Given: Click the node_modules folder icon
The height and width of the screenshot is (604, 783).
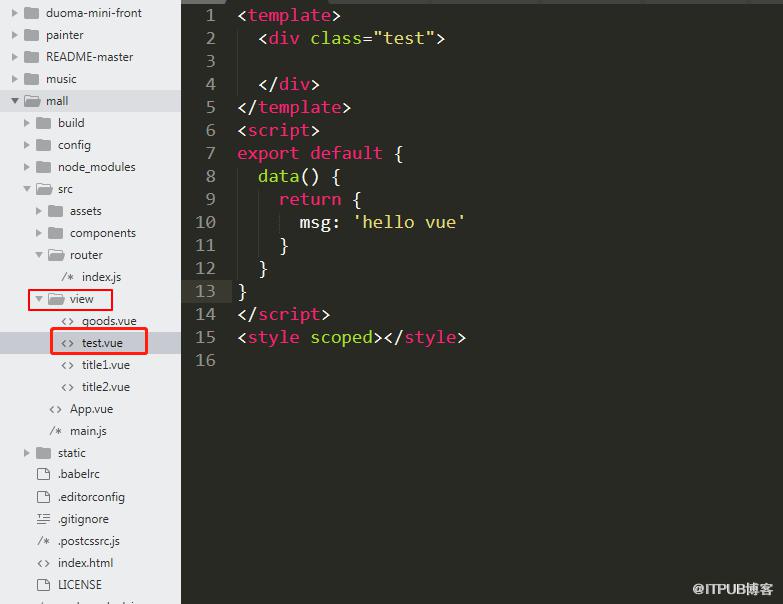Looking at the screenshot, I should (x=43, y=167).
